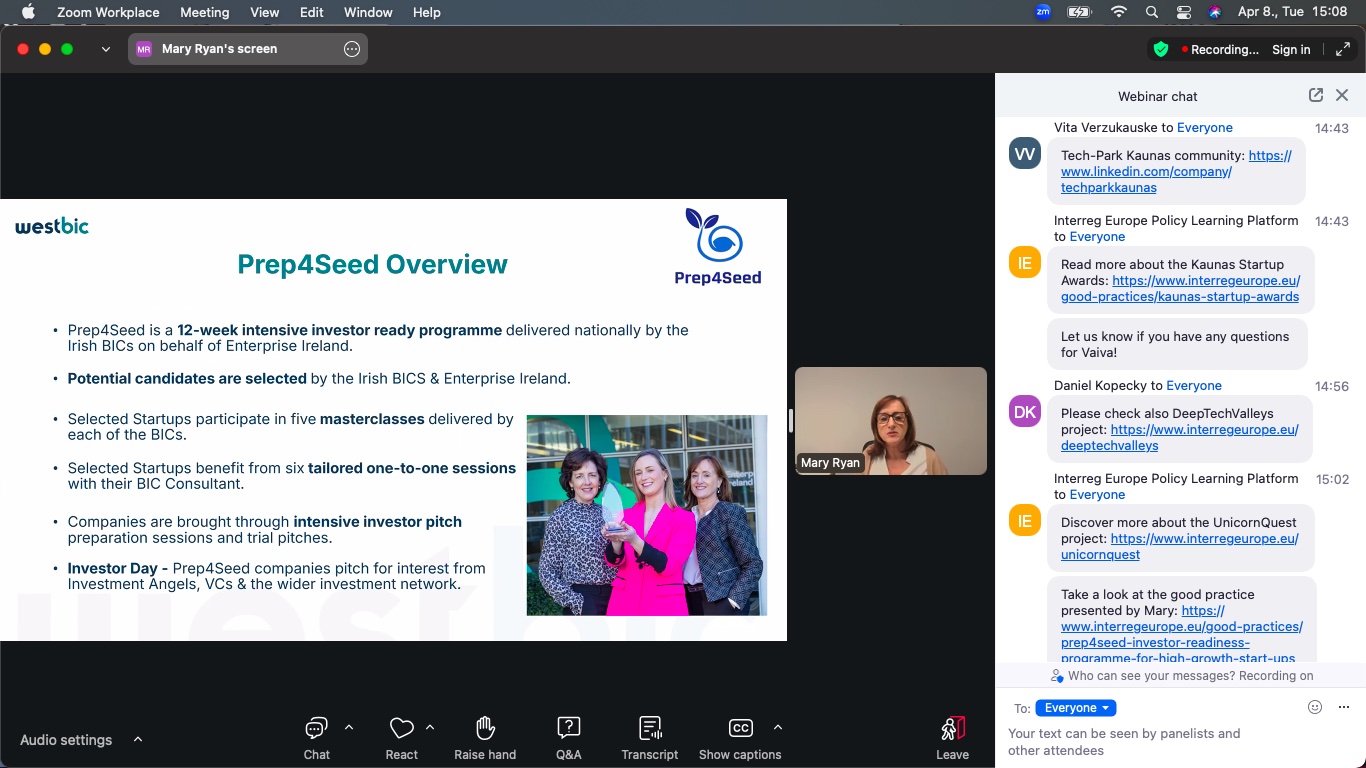
Task: Click the chat message input field
Action: [x=1150, y=742]
